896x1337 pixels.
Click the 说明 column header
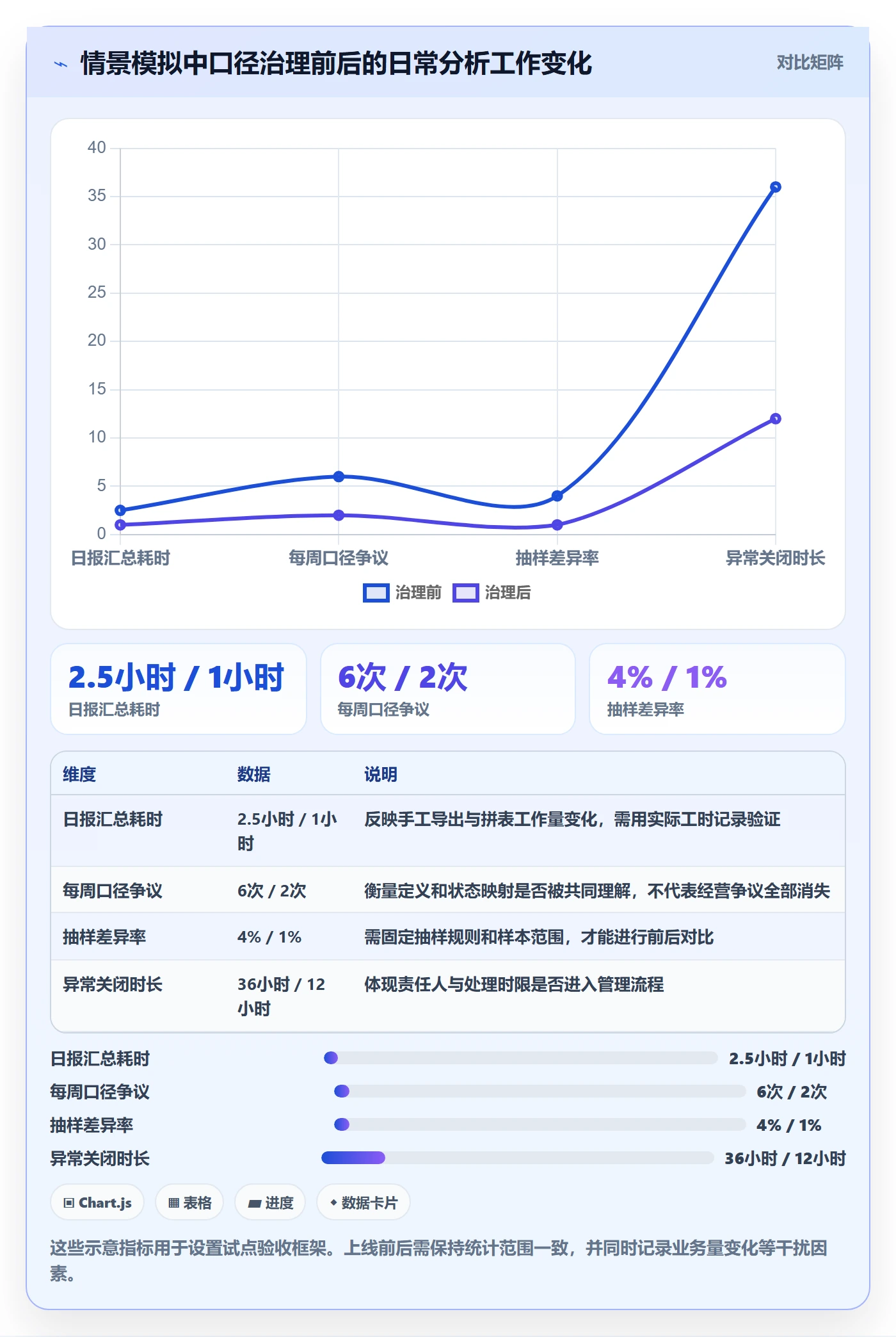pos(381,774)
